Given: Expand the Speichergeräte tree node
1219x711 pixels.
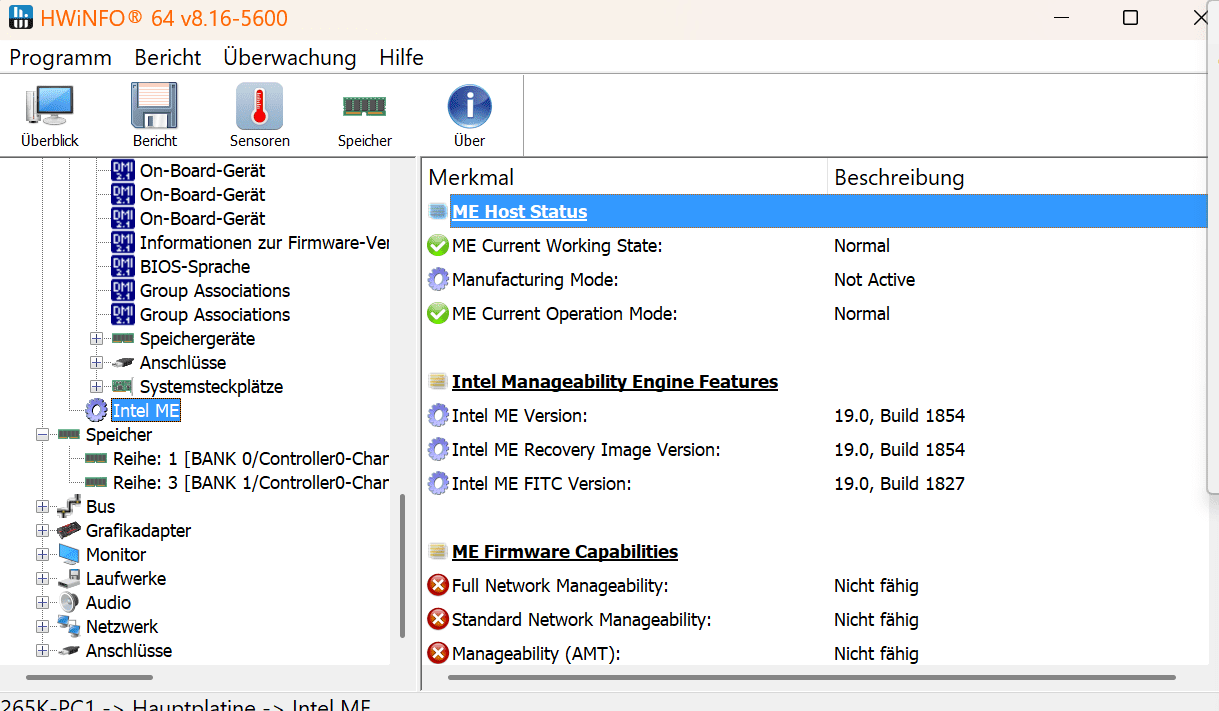Looking at the screenshot, I should click(x=96, y=338).
